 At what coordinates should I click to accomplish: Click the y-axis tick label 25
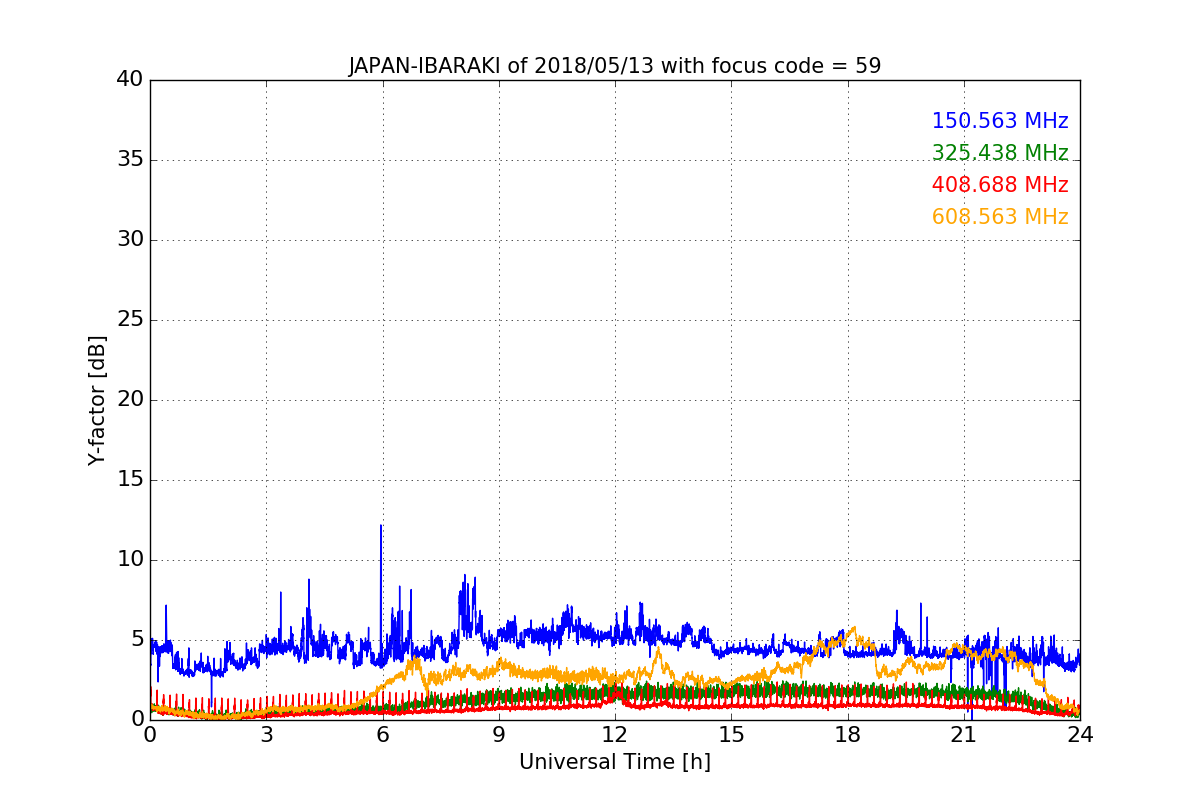coord(130,320)
